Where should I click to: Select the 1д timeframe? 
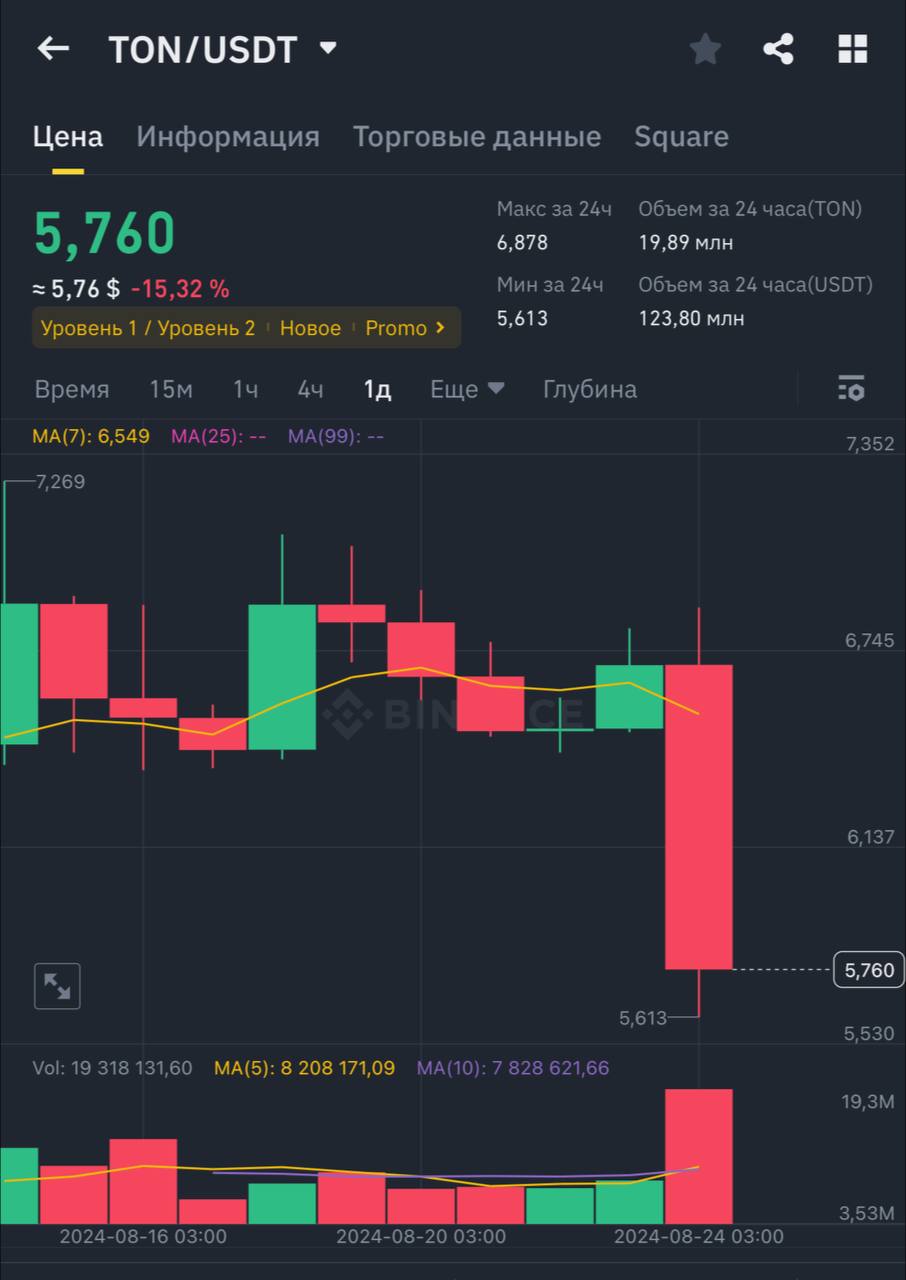377,389
